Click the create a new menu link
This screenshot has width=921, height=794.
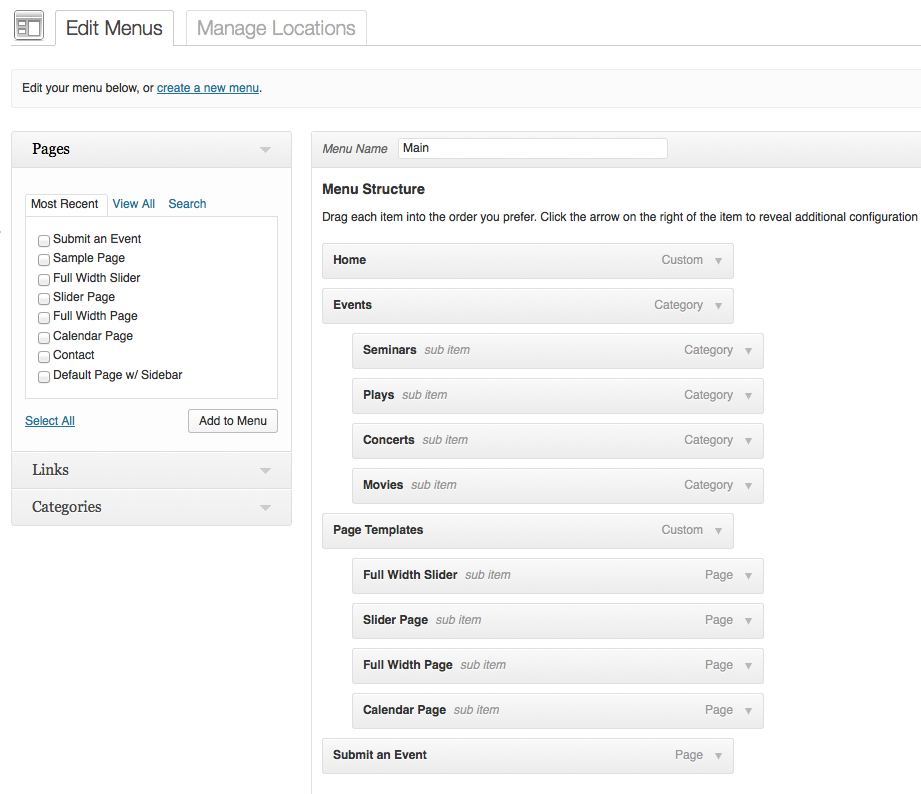tap(208, 88)
